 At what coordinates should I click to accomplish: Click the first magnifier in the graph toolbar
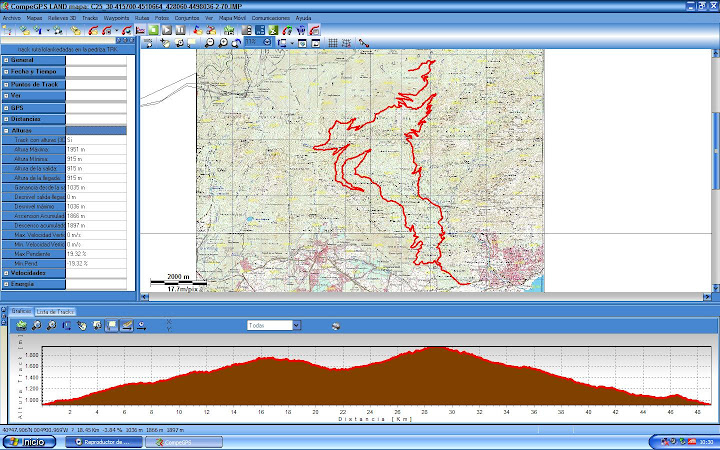pos(37,325)
